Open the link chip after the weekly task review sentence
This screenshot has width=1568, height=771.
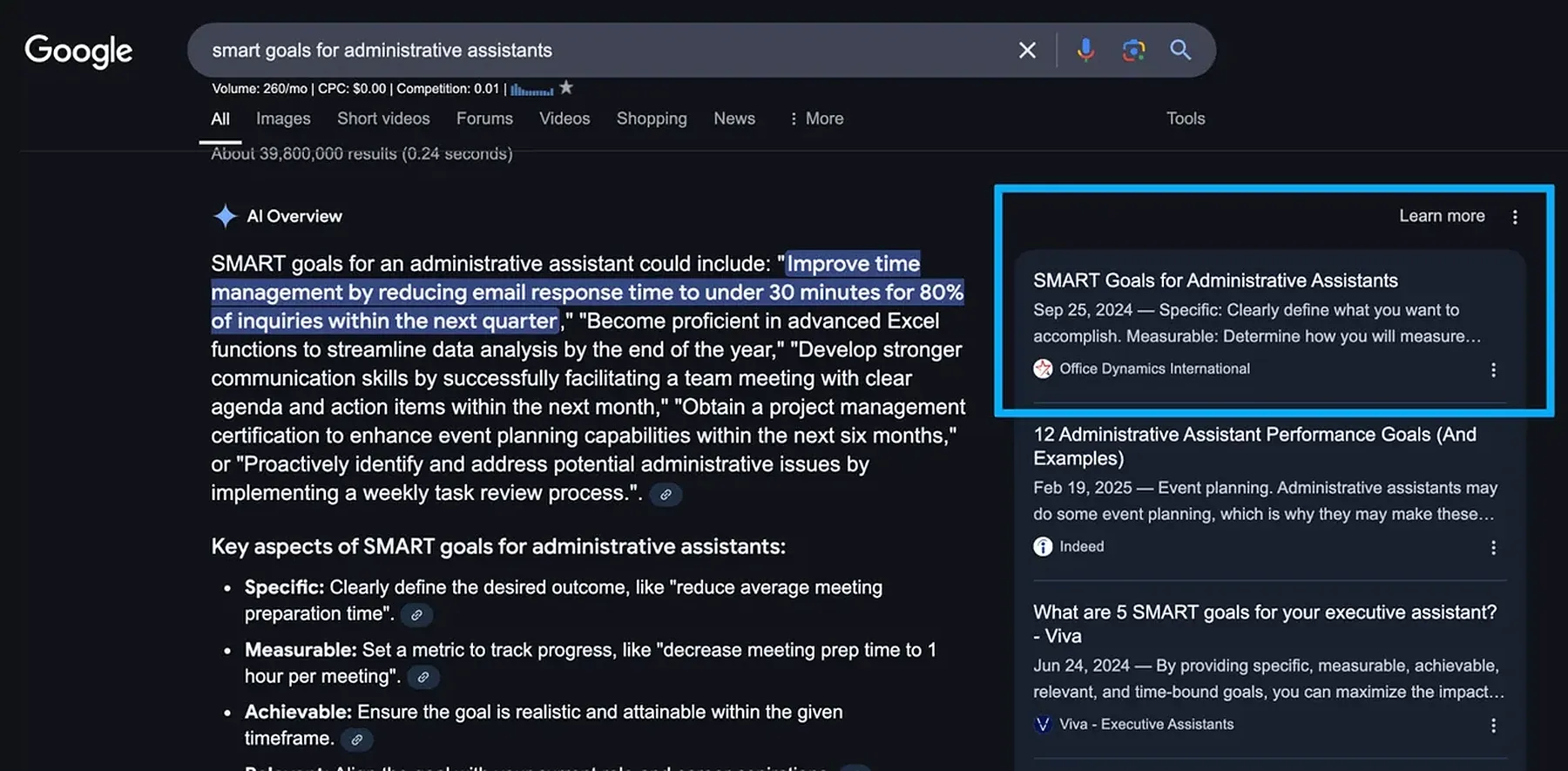666,495
